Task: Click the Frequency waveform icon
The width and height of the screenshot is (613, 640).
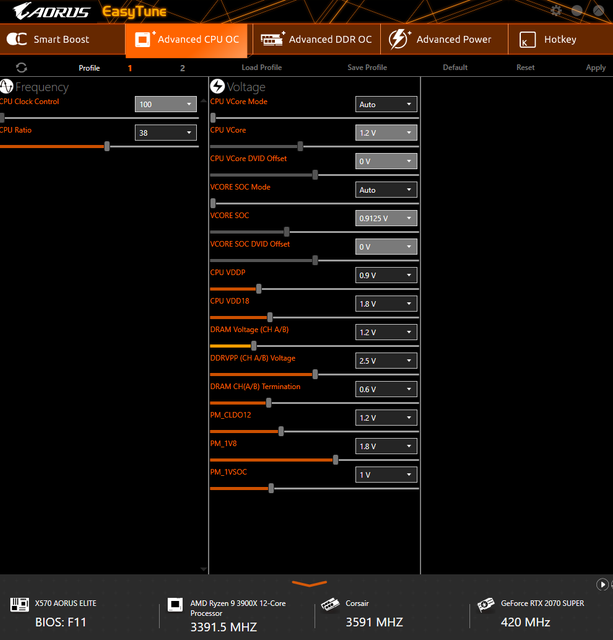Action: 7,87
